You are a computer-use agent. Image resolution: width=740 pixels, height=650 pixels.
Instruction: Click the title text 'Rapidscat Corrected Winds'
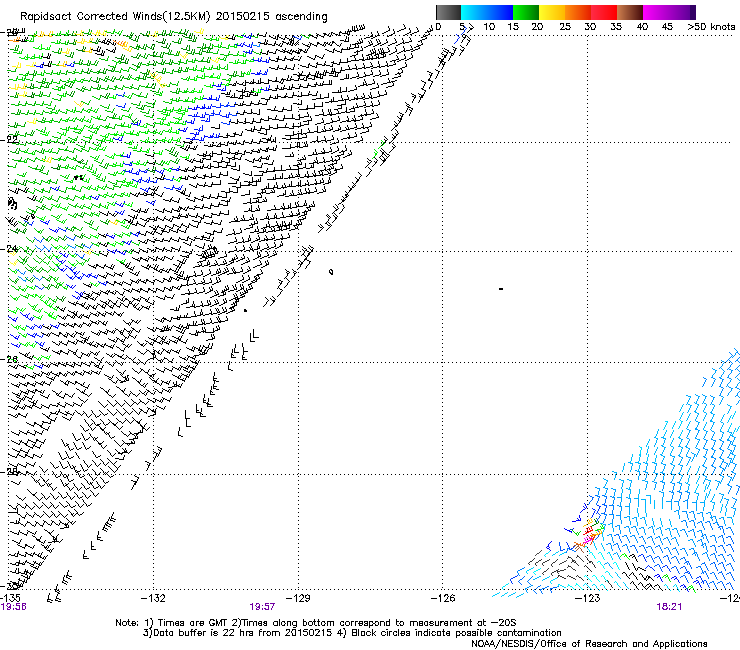tap(91, 17)
